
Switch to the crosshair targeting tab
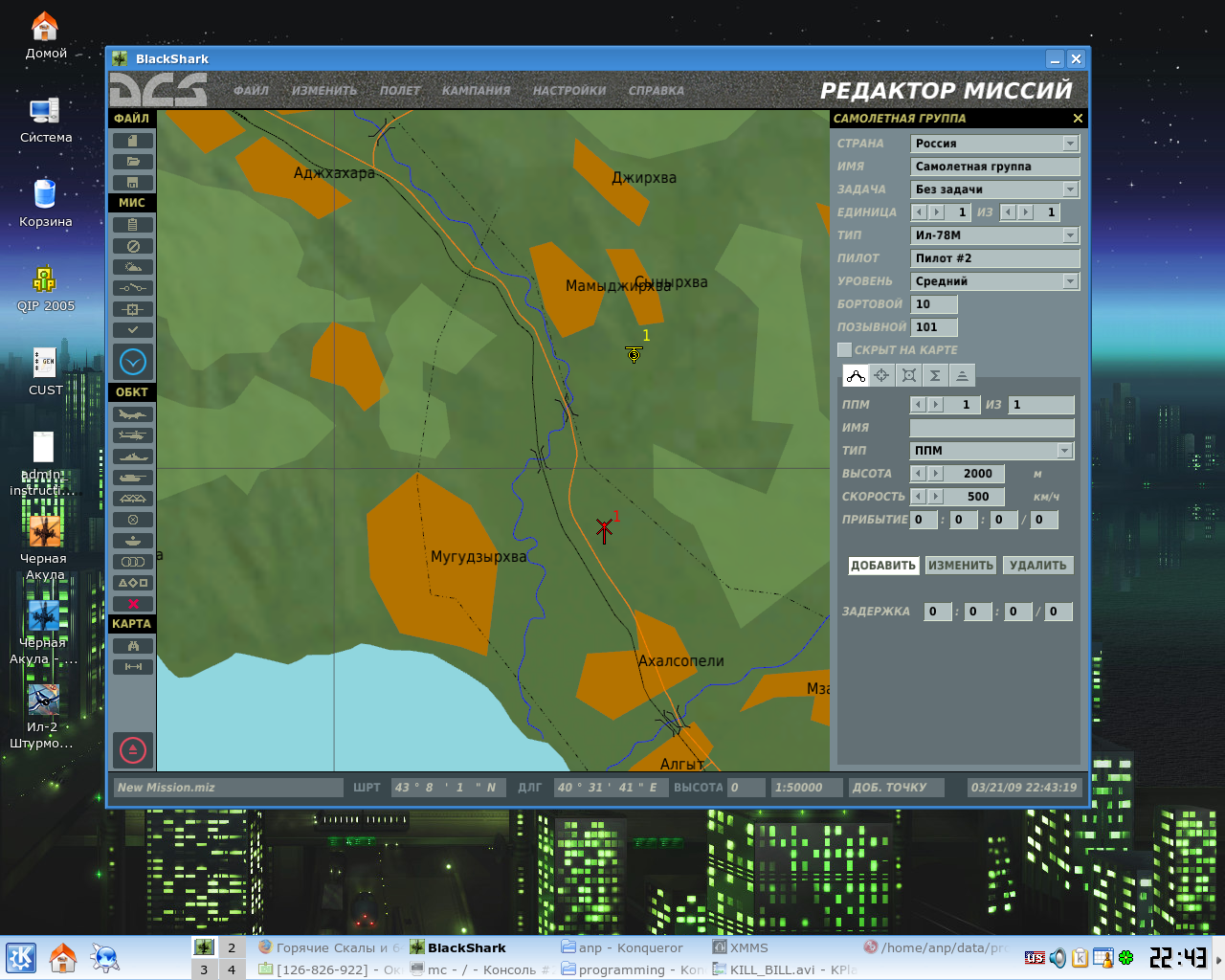(x=882, y=375)
